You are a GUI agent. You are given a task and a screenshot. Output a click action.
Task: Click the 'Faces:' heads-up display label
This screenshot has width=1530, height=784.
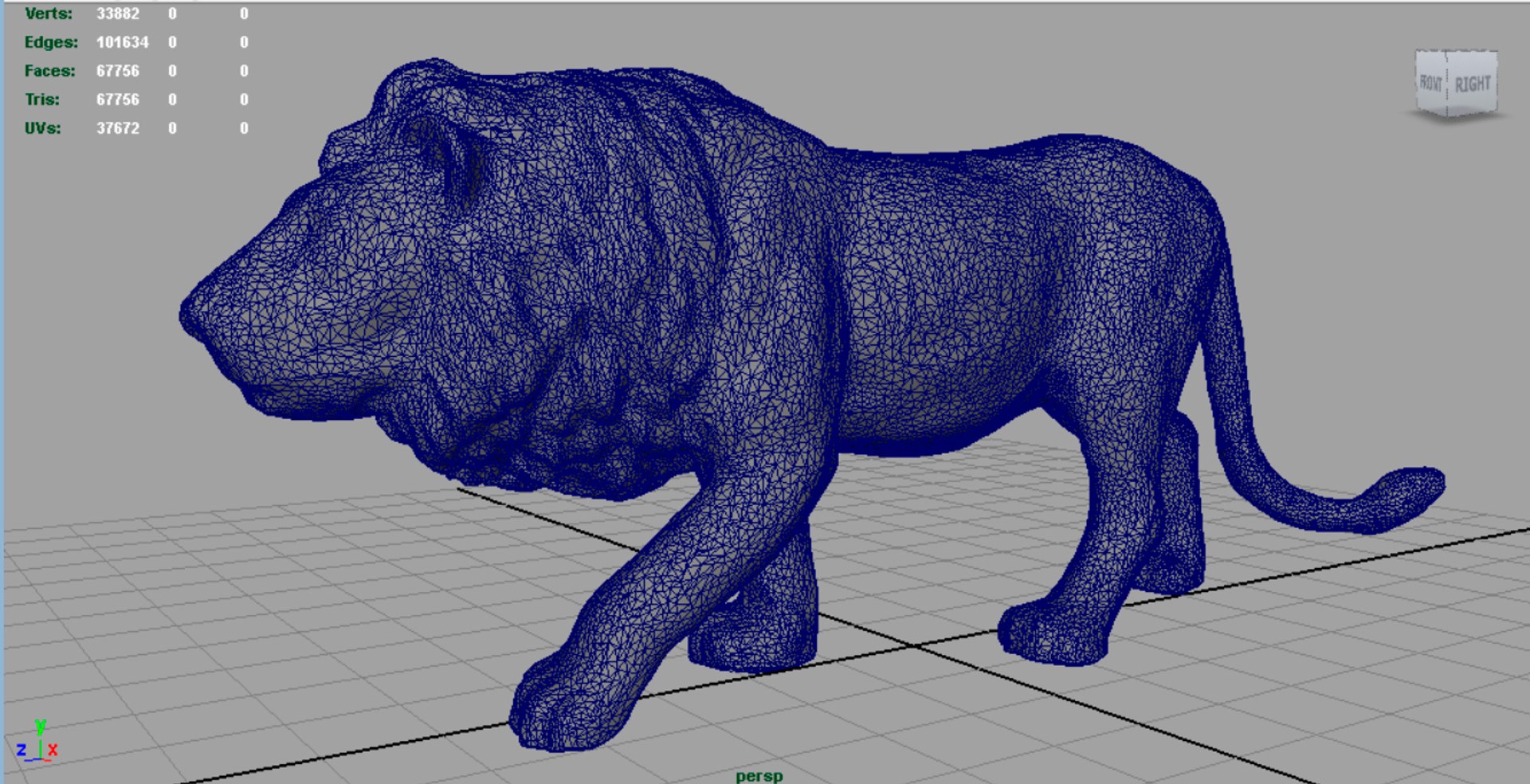pyautogui.click(x=50, y=71)
